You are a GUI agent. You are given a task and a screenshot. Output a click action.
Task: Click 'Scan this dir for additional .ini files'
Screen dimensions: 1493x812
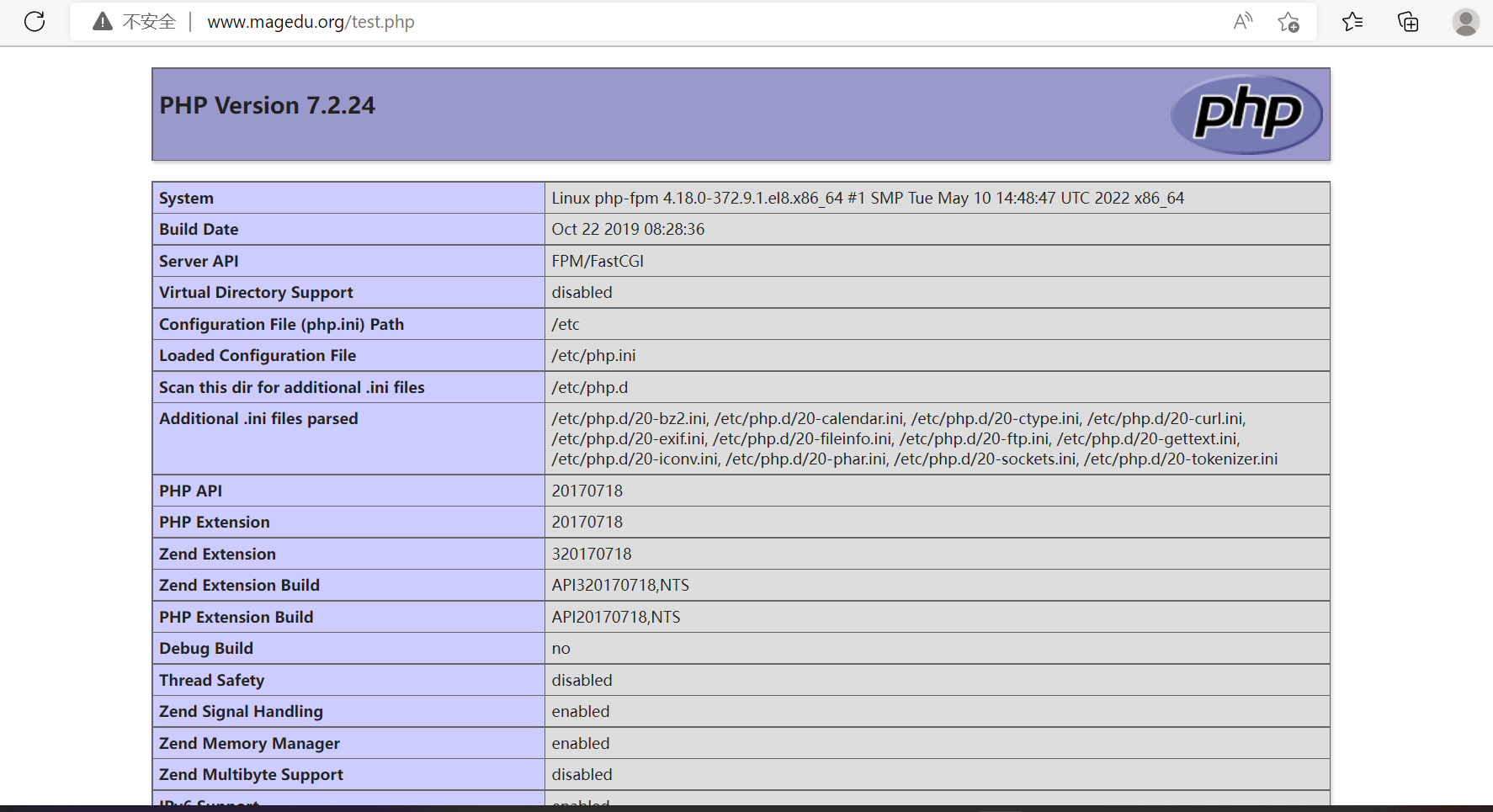tap(292, 387)
